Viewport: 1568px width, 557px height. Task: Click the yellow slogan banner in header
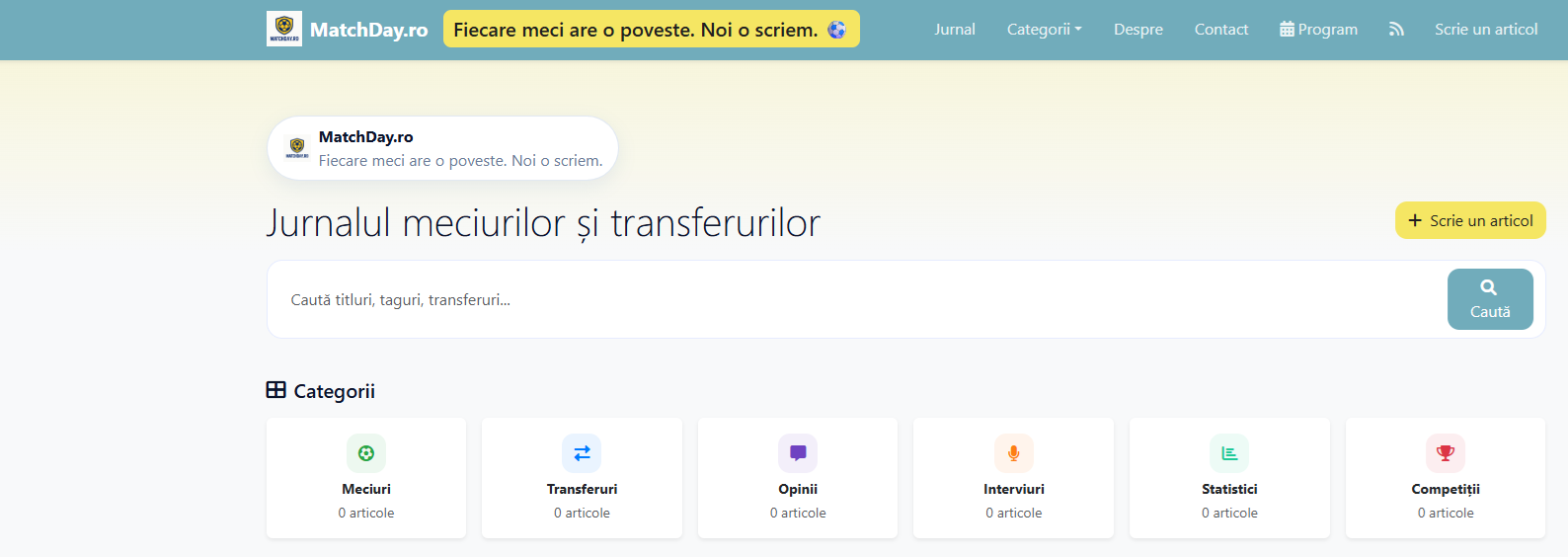click(x=651, y=30)
